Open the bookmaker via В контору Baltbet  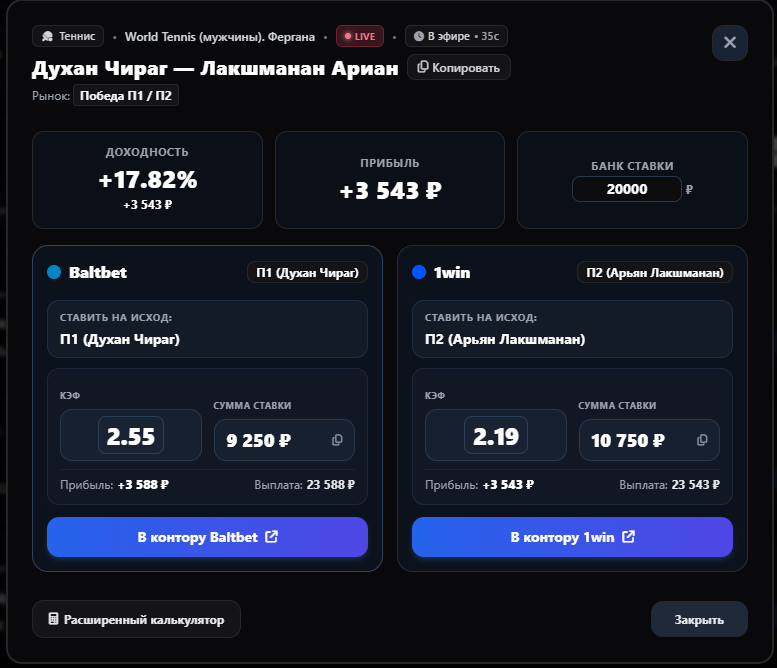click(207, 537)
